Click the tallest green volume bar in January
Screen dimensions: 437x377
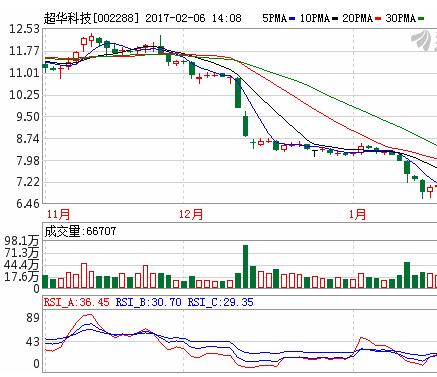tap(407, 275)
